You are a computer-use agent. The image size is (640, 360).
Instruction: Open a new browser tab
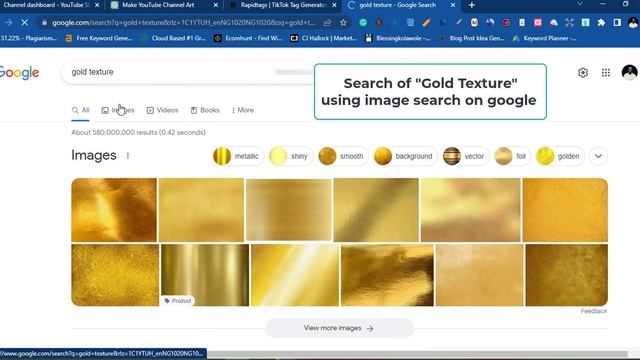click(472, 5)
